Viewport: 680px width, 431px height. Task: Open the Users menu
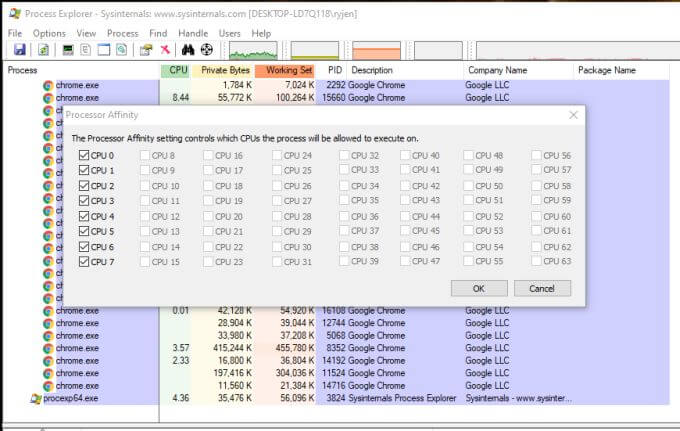click(229, 33)
